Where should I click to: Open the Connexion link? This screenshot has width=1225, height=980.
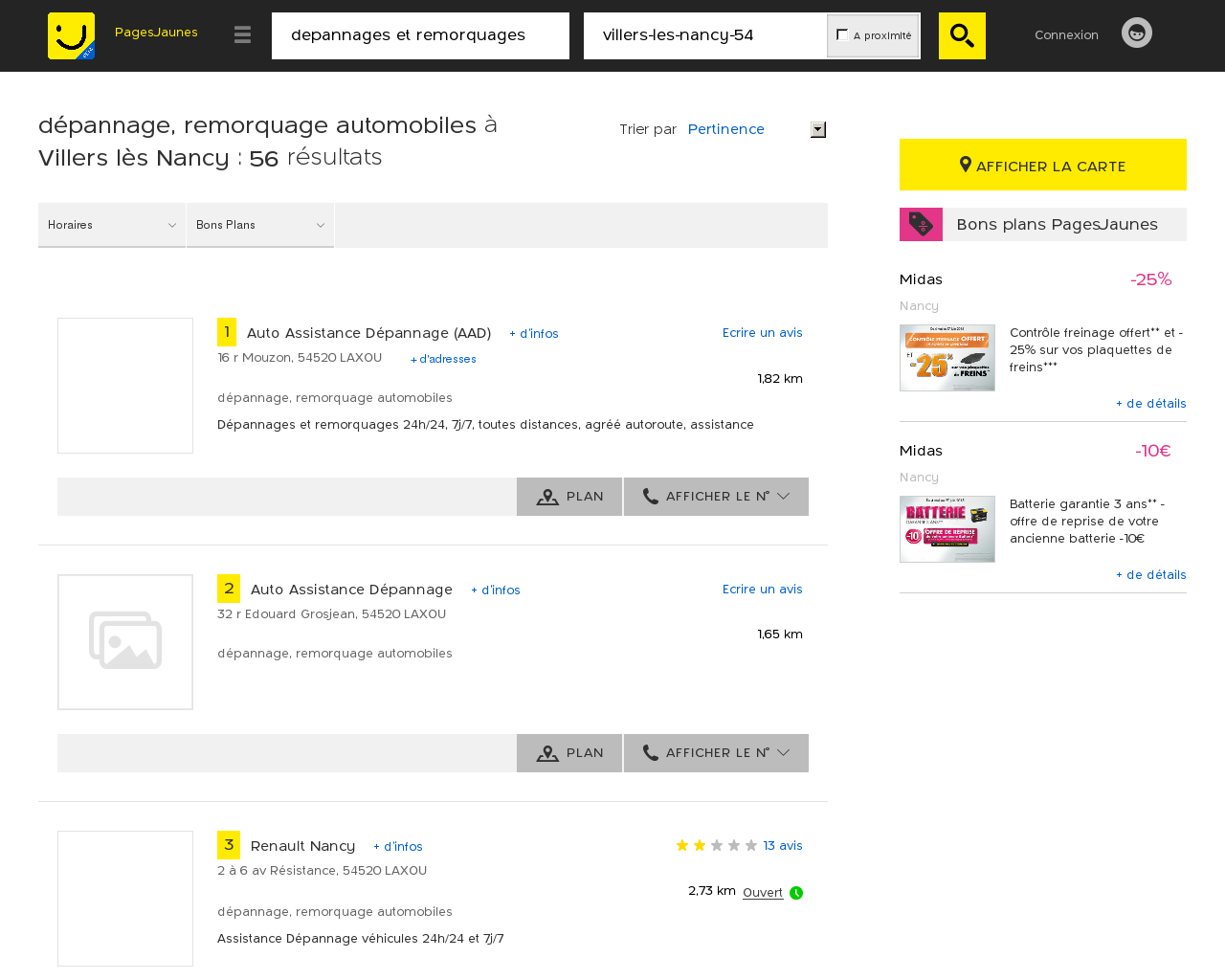1066,34
